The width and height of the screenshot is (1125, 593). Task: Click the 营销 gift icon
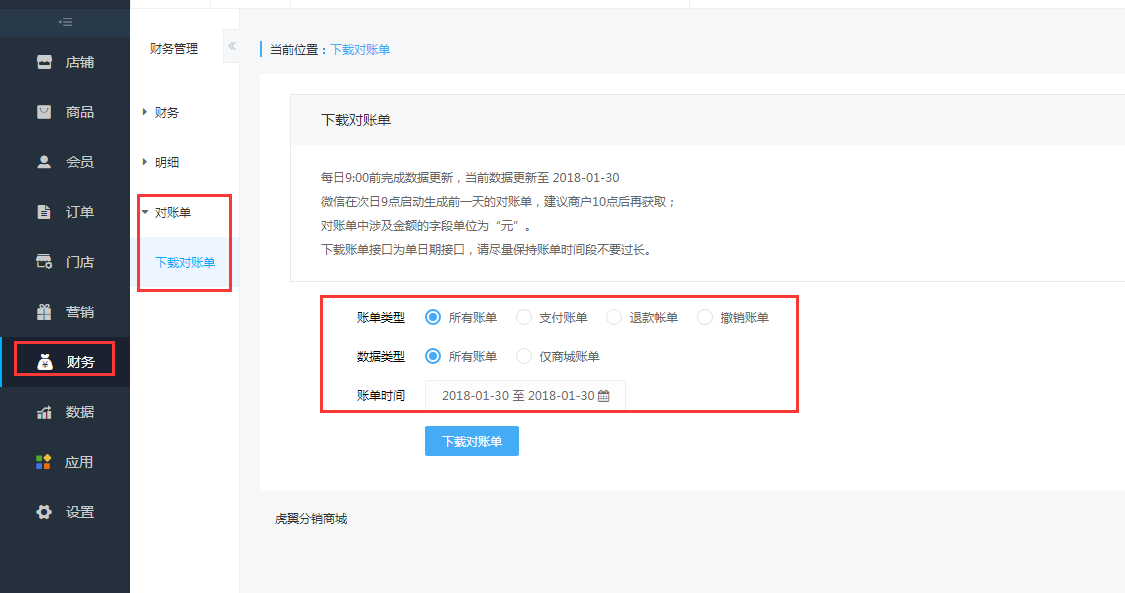(44, 312)
